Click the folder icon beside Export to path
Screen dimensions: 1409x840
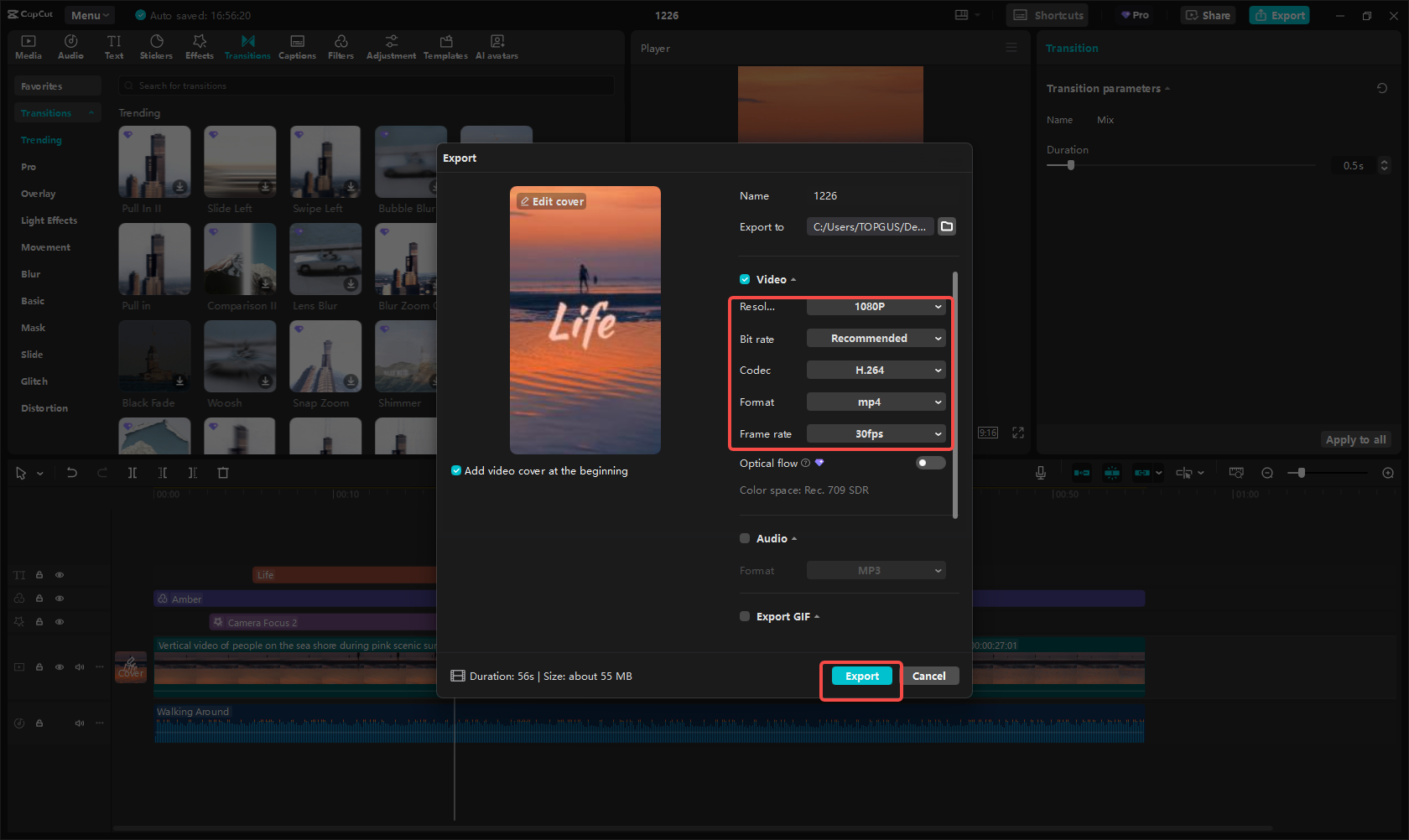(x=947, y=226)
